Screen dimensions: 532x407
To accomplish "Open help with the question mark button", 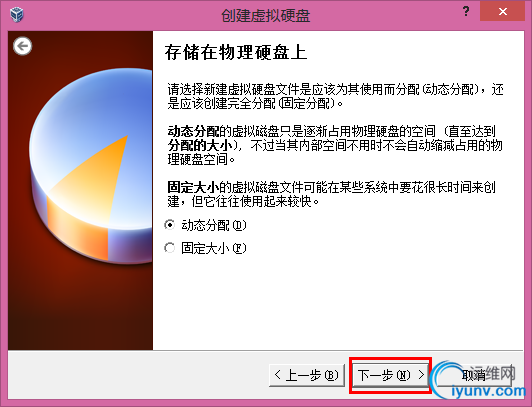I will (466, 12).
